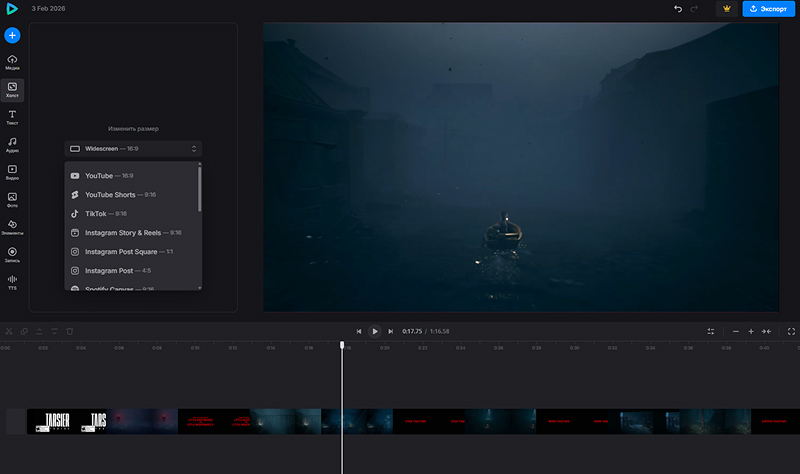This screenshot has width=800, height=474.
Task: Open the Элементы panel
Action: (x=12, y=227)
